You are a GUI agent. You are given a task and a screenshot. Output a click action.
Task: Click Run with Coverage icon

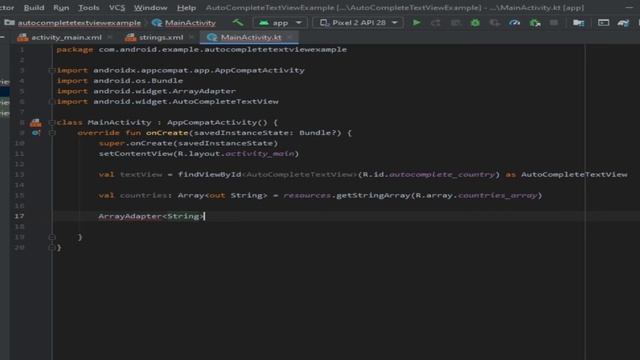tap(495, 23)
